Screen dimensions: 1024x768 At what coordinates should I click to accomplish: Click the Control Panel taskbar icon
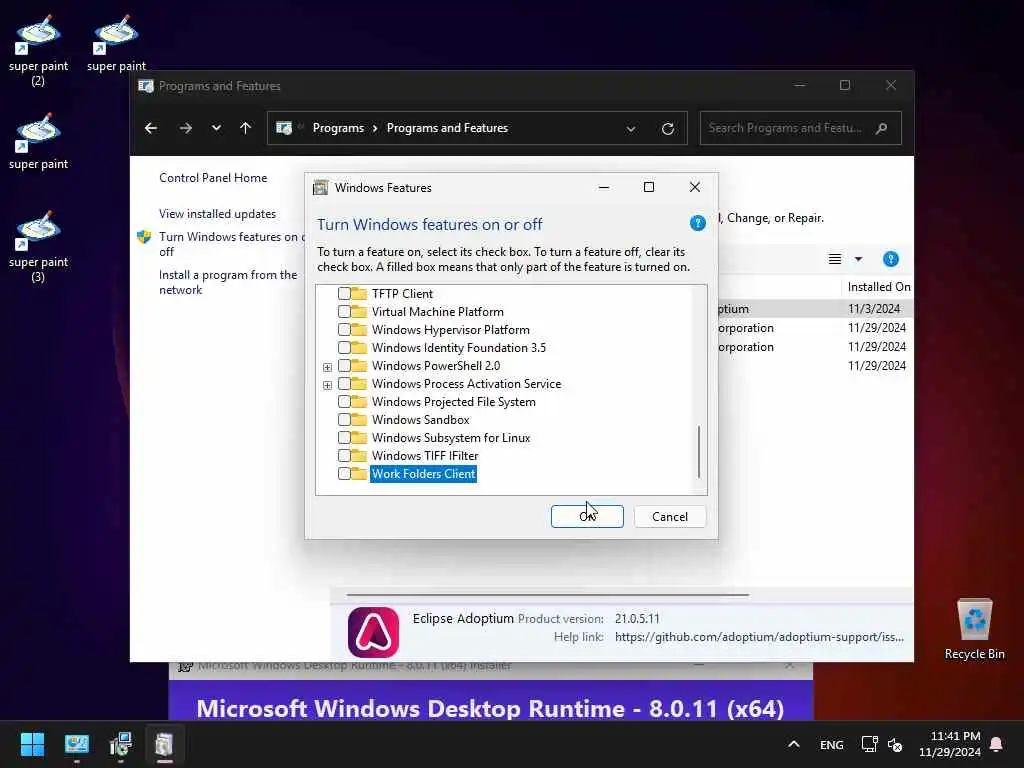(x=77, y=744)
